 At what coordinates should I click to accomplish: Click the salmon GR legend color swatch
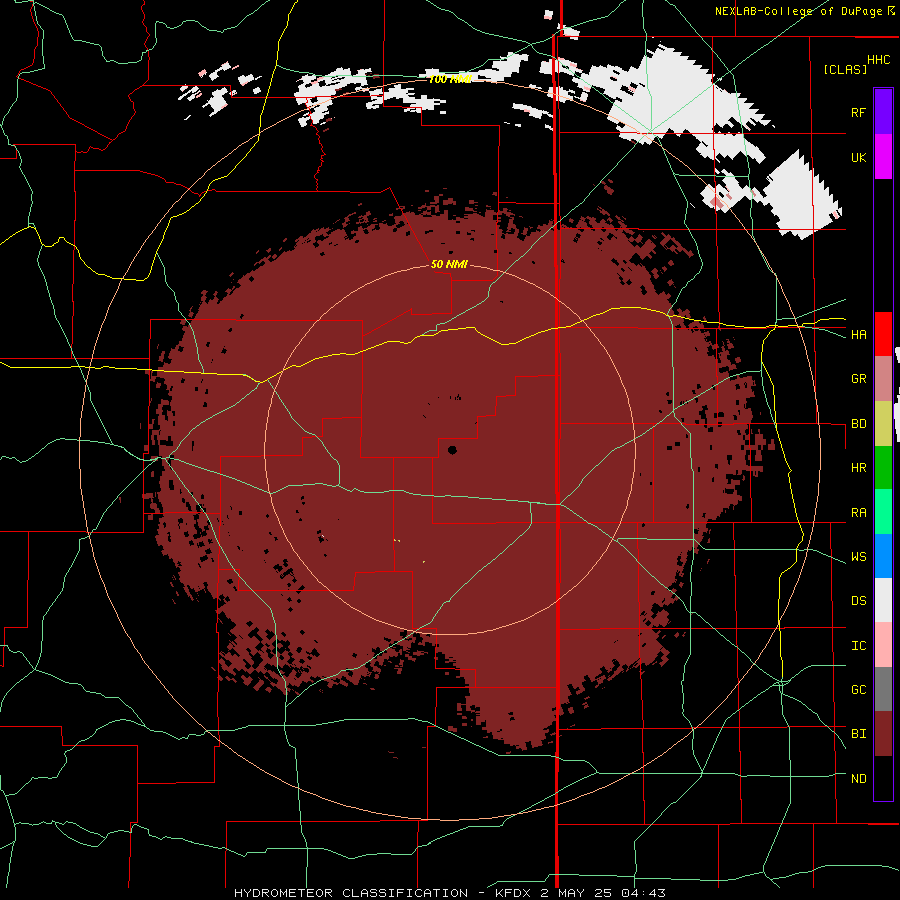point(883,379)
